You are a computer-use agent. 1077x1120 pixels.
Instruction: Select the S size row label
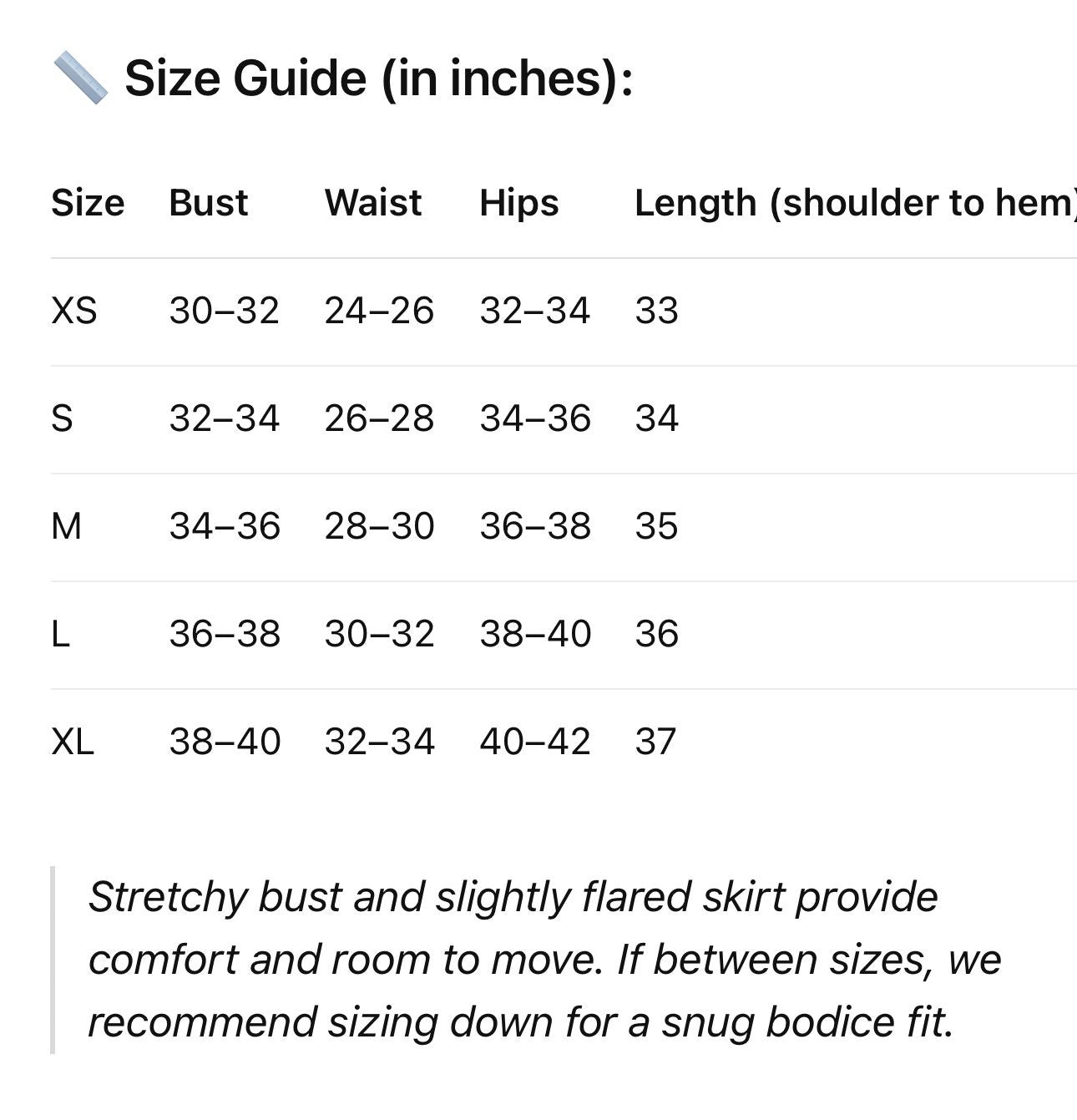tap(62, 418)
